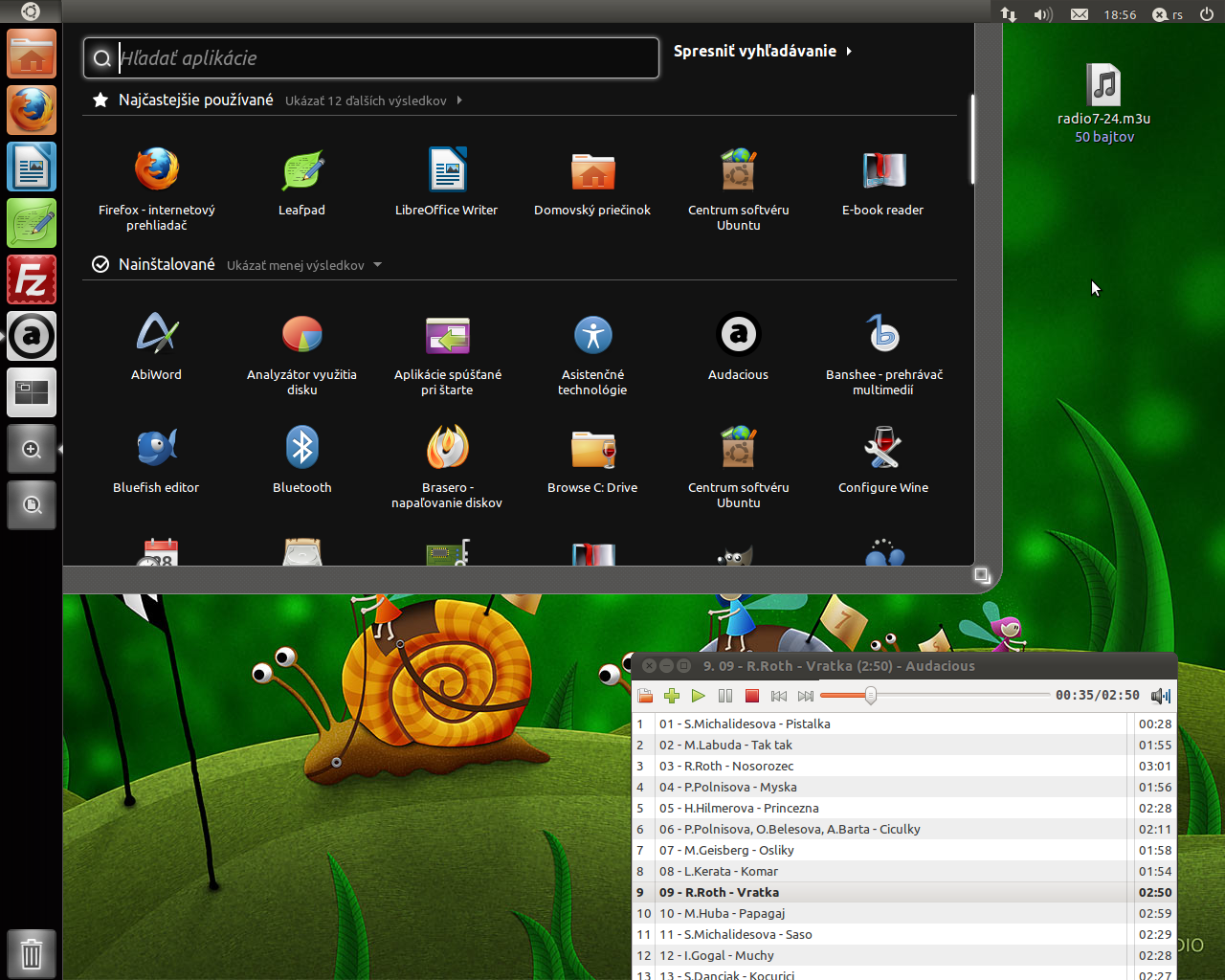Select track 12 - I.Gogal - Muchy
Image resolution: width=1225 pixels, height=980 pixels.
[x=904, y=955]
